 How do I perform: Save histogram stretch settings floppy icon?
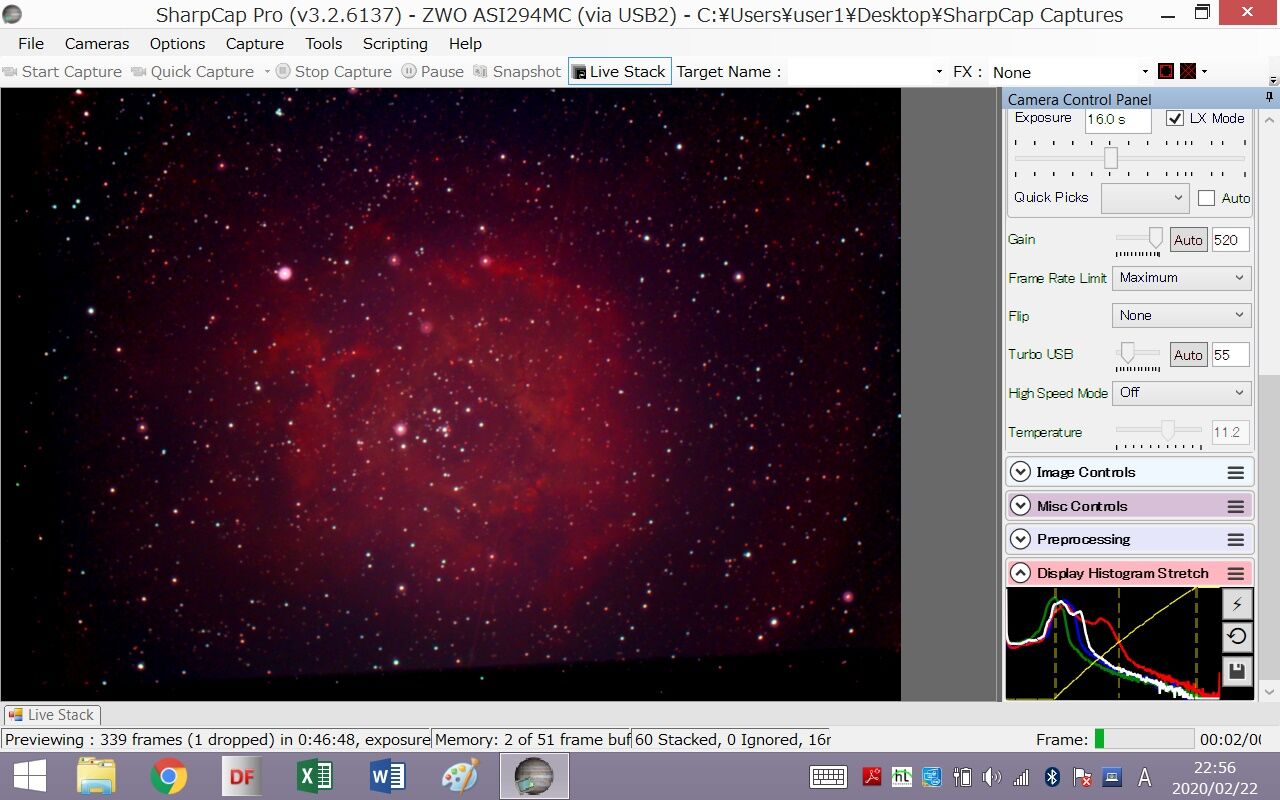tap(1237, 670)
